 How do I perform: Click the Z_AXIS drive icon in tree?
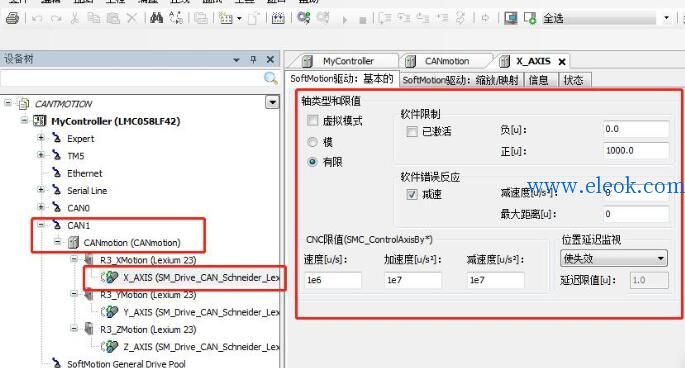[x=109, y=347]
